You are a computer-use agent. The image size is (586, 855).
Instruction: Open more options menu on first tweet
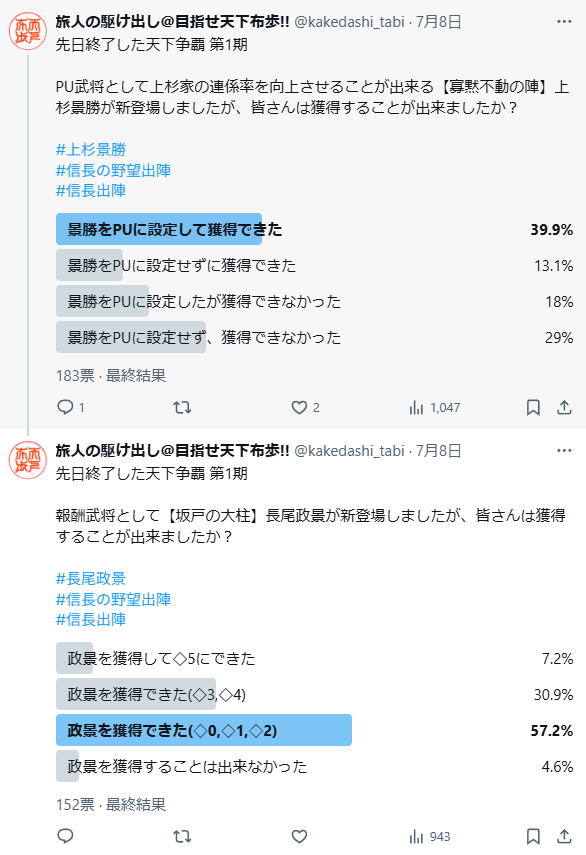pos(564,21)
